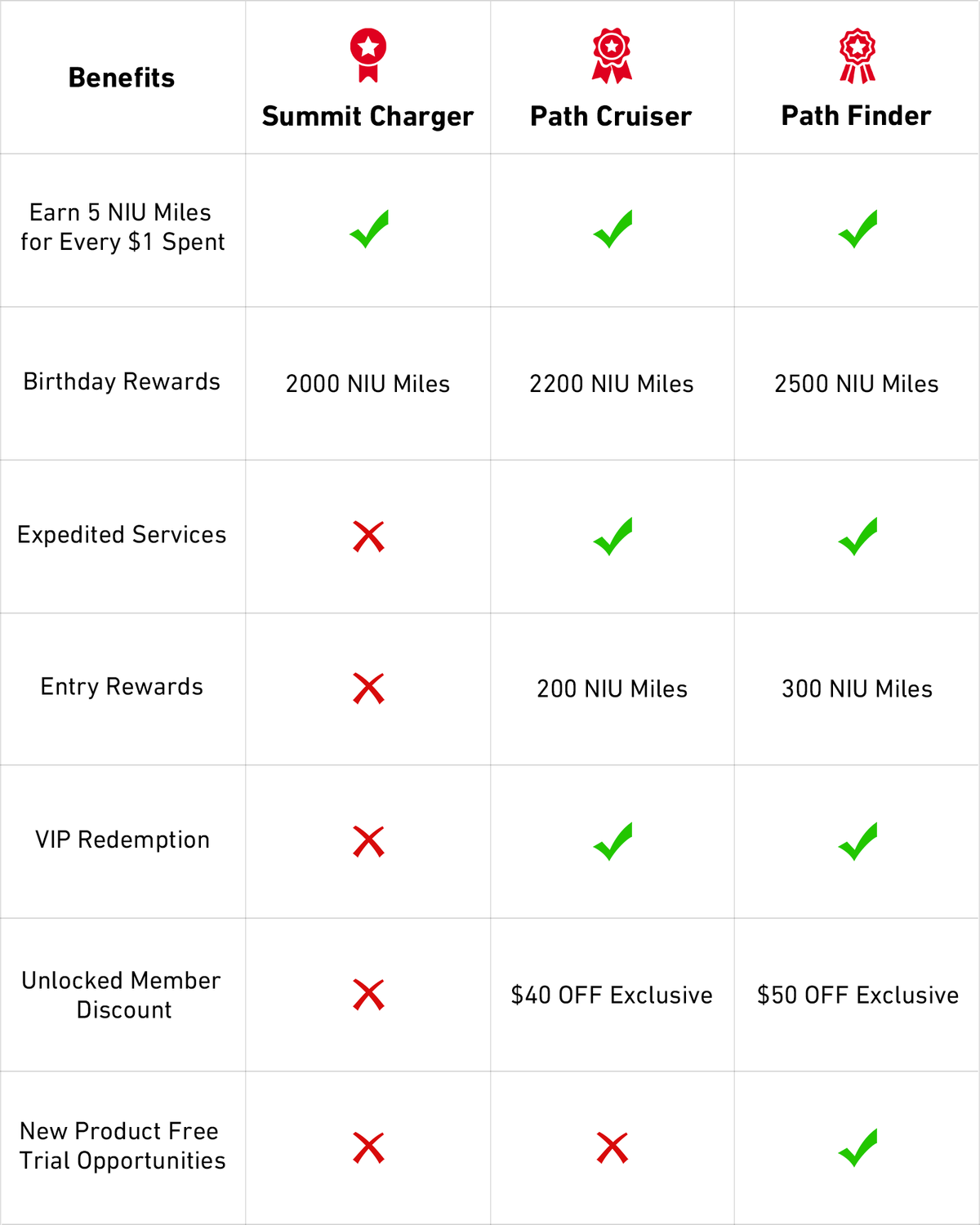Click the Benefits header cell
This screenshot has height=1225, width=980.
coord(122,78)
